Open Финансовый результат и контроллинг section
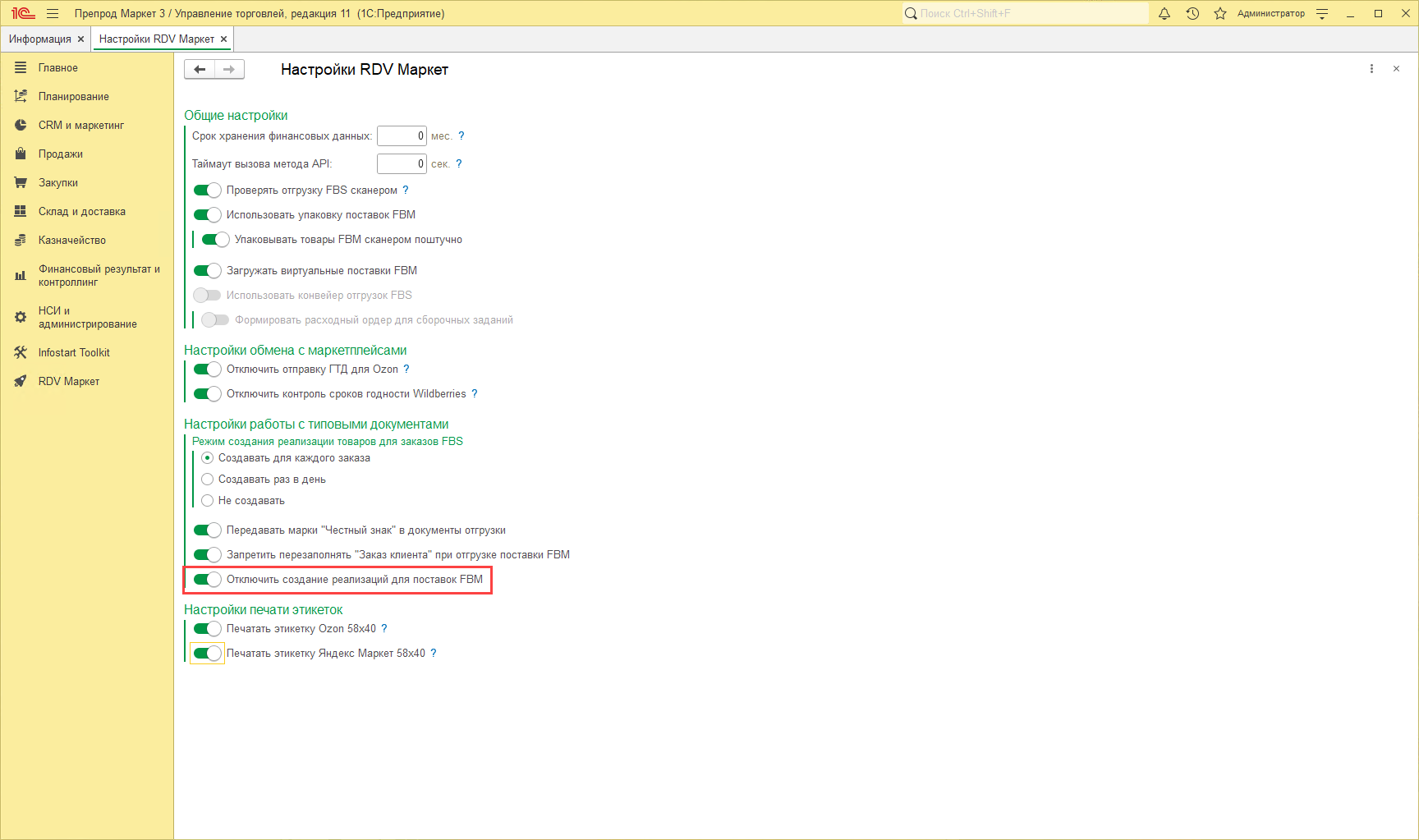 pyautogui.click(x=87, y=275)
